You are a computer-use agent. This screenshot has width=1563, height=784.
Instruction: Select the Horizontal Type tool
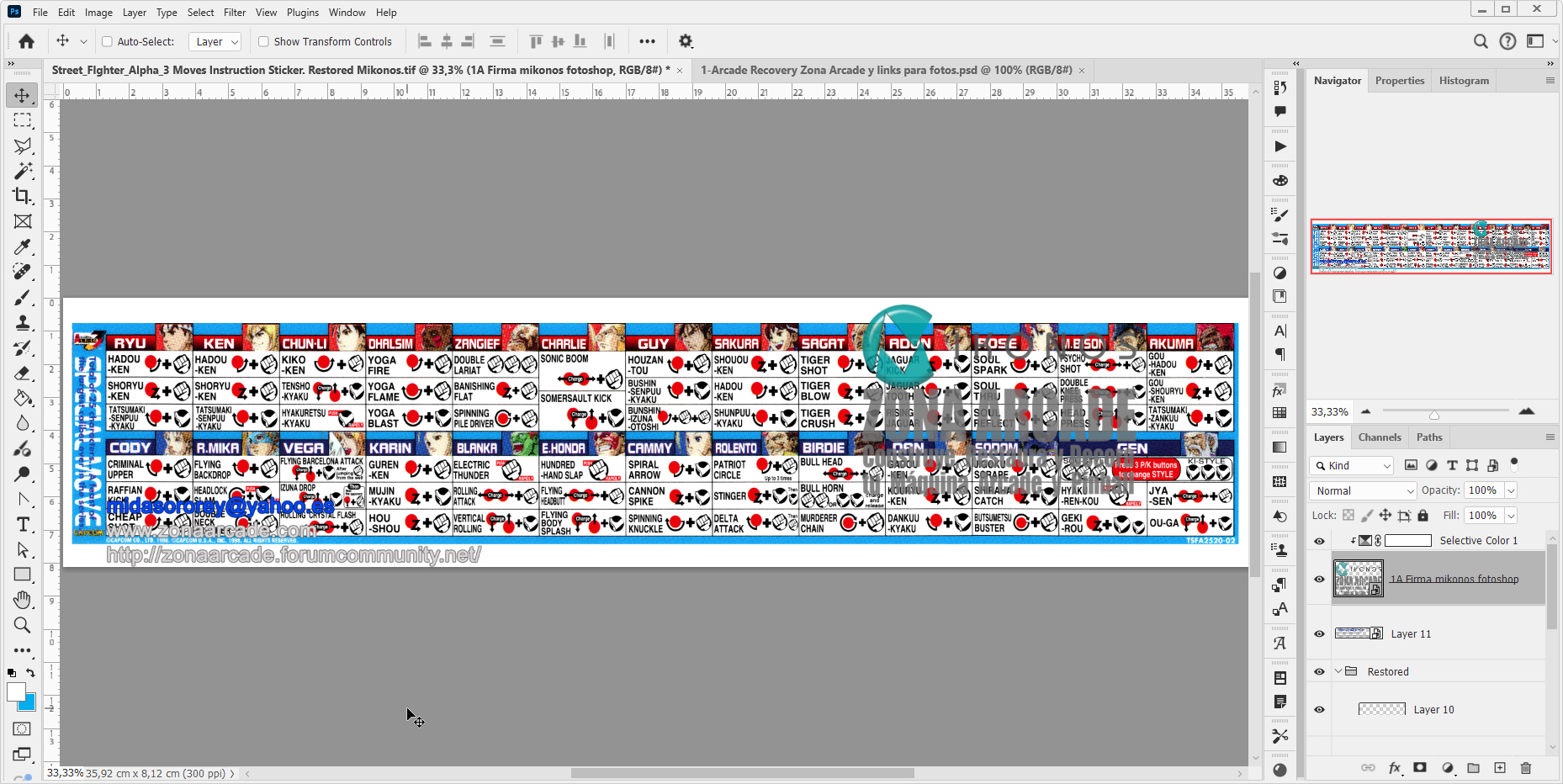pos(23,525)
